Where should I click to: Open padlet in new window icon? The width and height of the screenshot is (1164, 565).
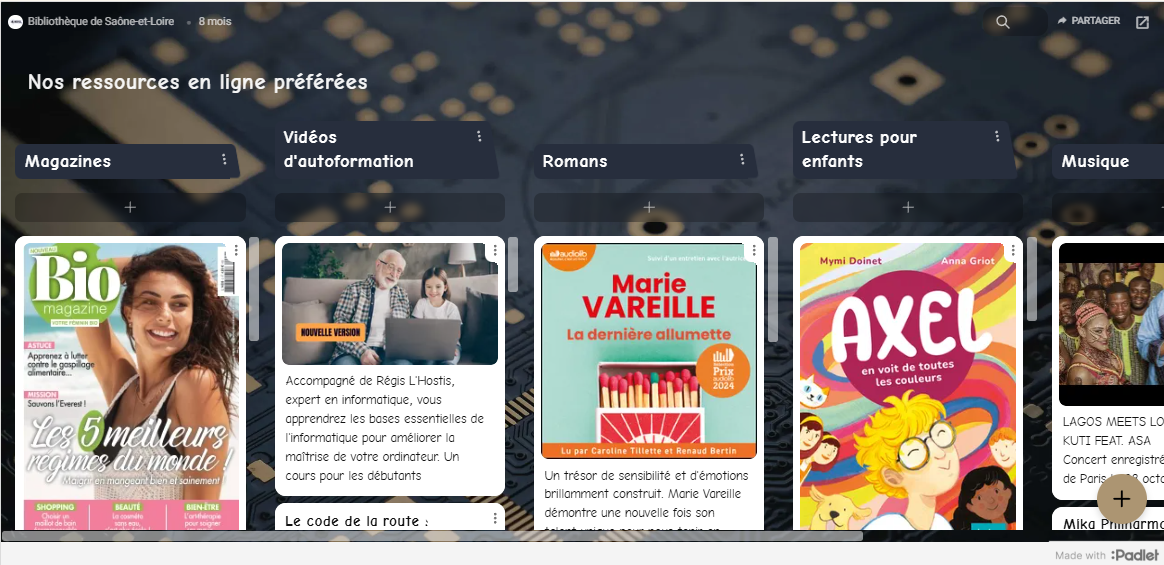pyautogui.click(x=1142, y=22)
